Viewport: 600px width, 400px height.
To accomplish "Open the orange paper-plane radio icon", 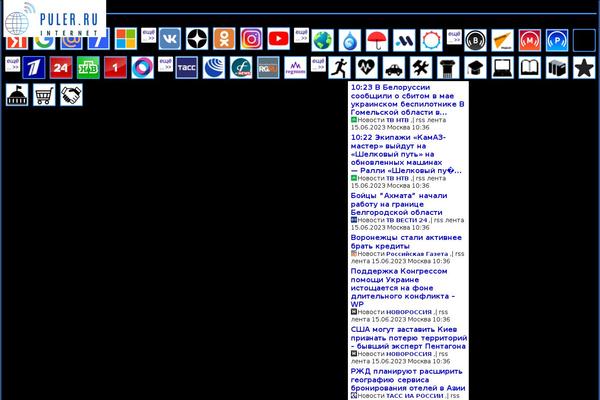I will tap(503, 40).
